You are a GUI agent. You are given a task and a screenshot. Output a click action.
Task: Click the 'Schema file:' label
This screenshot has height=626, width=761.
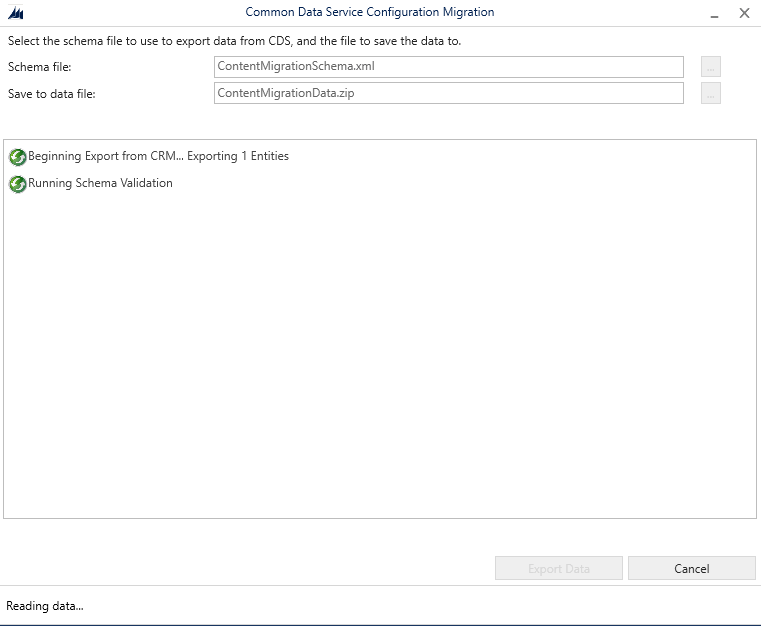pos(39,67)
